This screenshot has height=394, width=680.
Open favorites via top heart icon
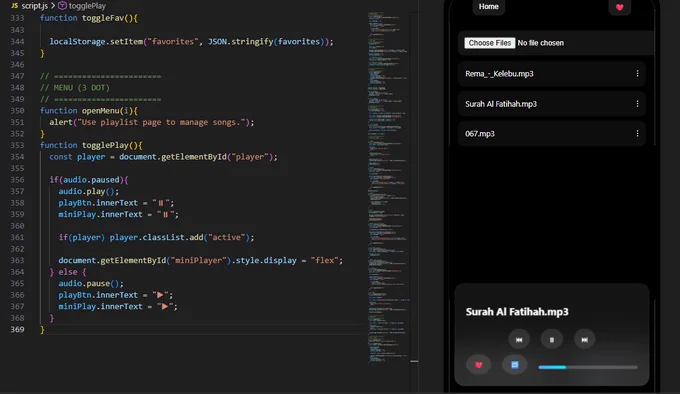619,7
